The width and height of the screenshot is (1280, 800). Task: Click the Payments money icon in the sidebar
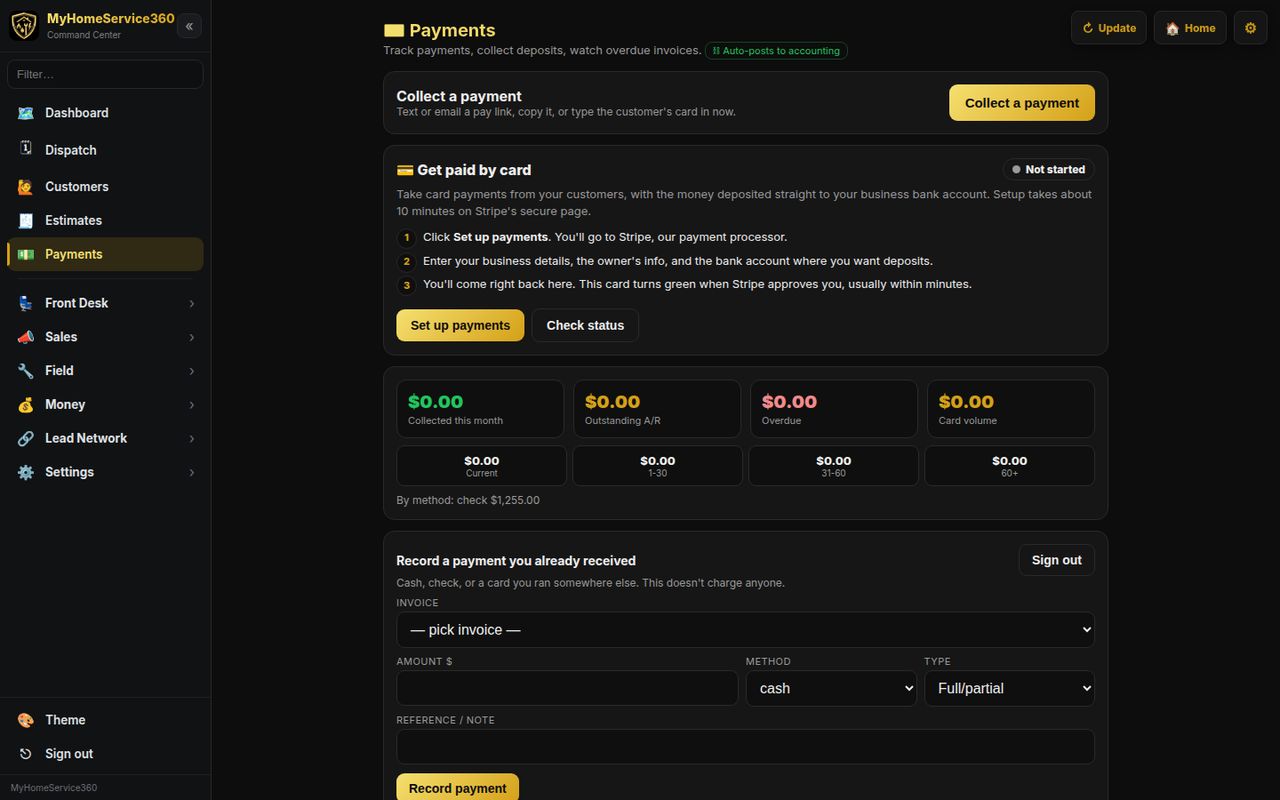click(x=26, y=254)
